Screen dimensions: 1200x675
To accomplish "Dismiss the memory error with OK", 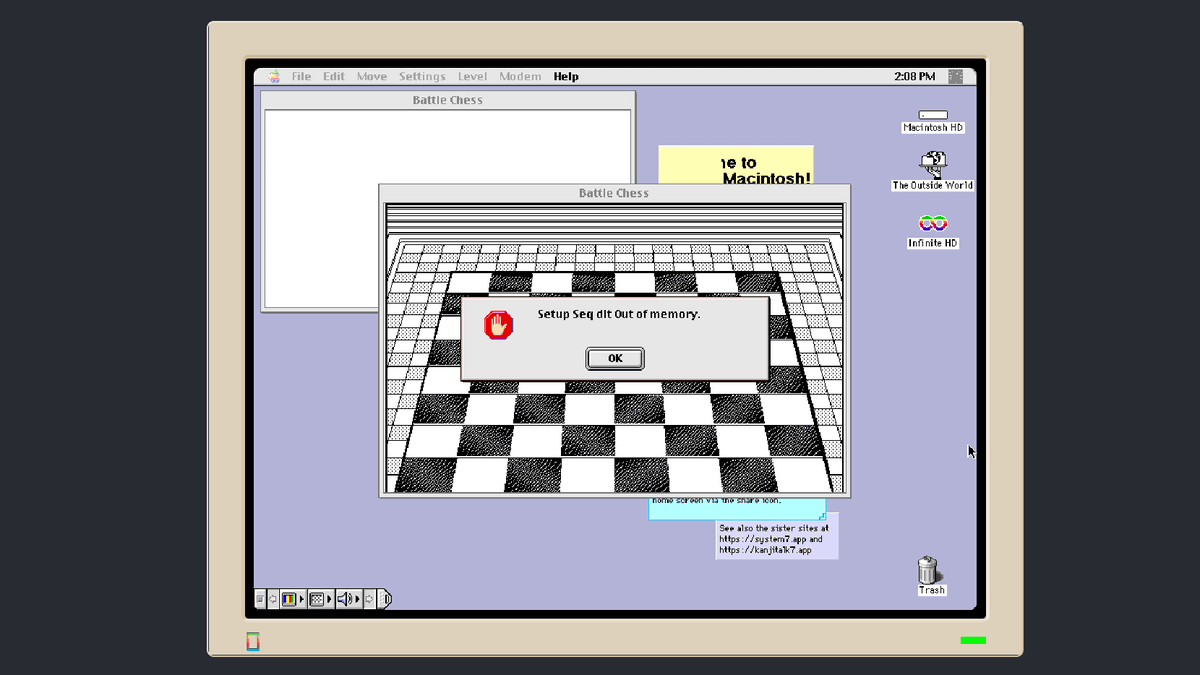I will pos(614,358).
